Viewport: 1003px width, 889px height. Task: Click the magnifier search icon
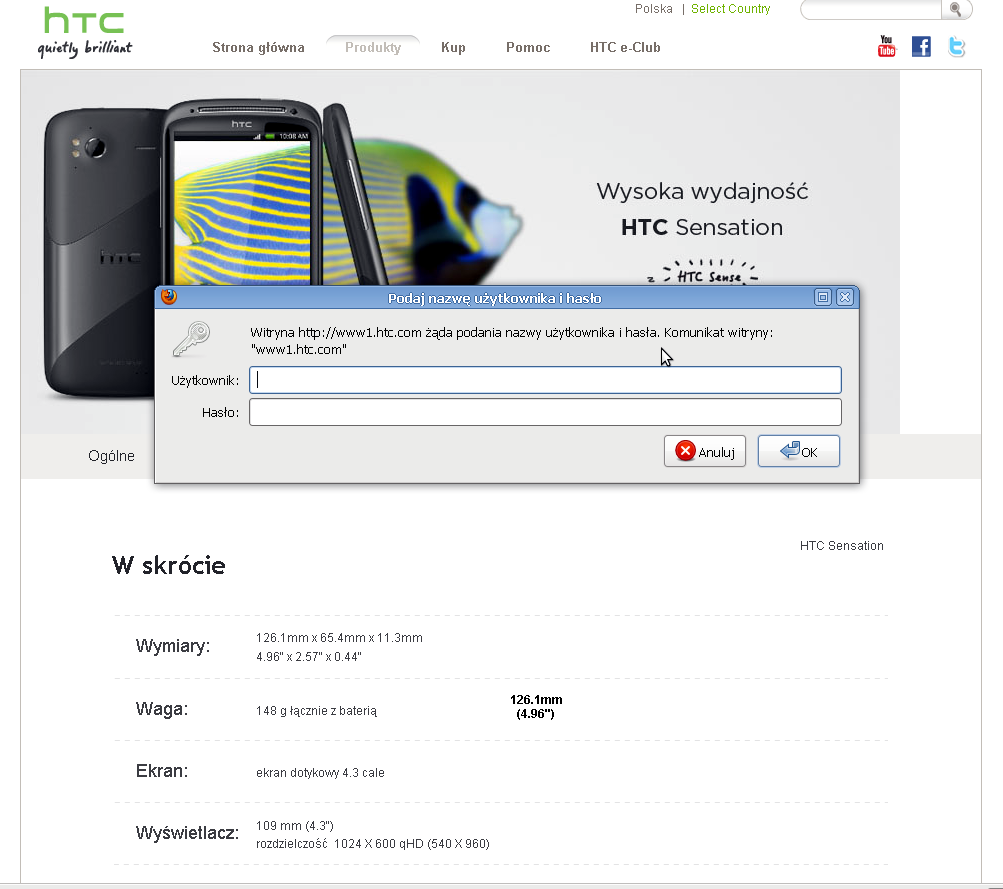956,10
